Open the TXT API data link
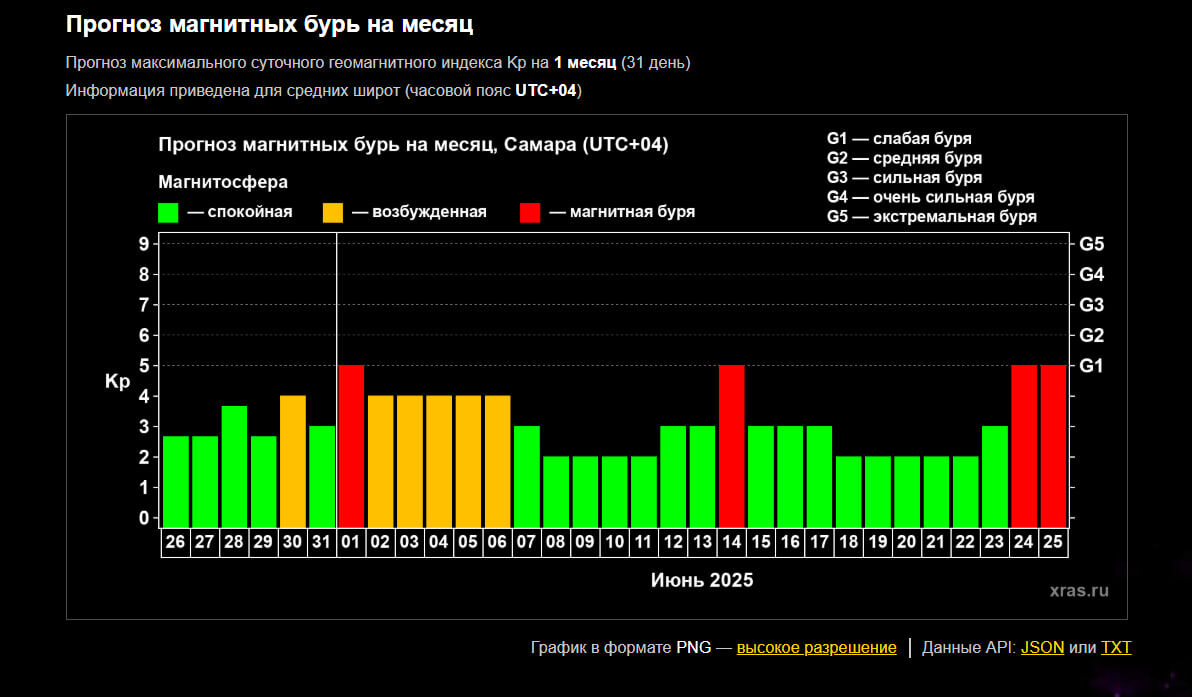Viewport: 1192px width, 697px height. (x=1116, y=648)
